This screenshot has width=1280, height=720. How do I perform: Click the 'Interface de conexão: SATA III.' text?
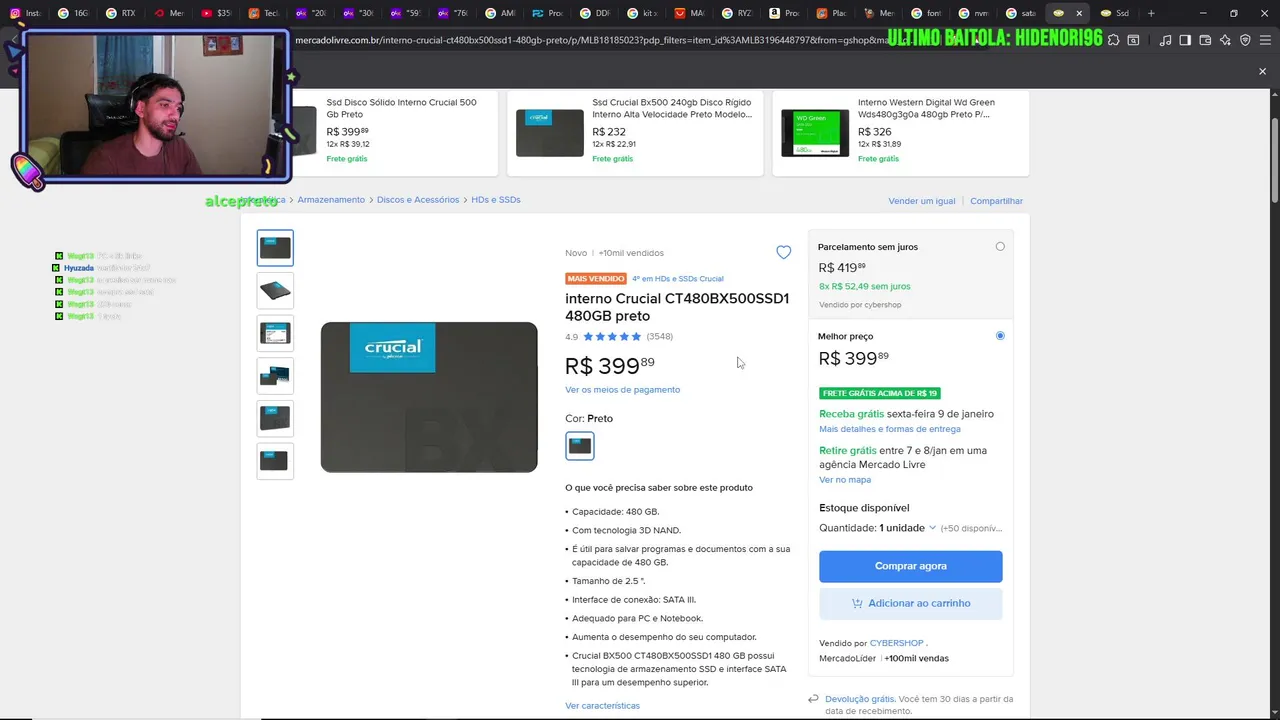point(634,600)
